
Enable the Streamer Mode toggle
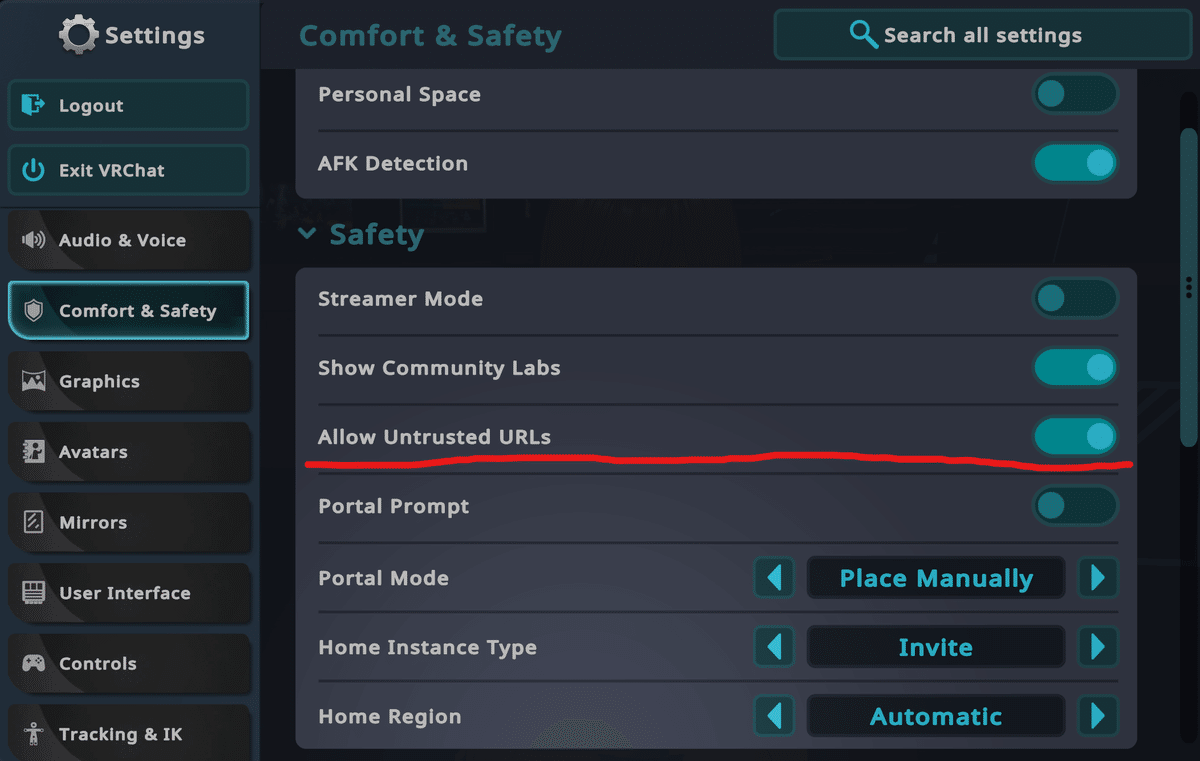tap(1075, 298)
